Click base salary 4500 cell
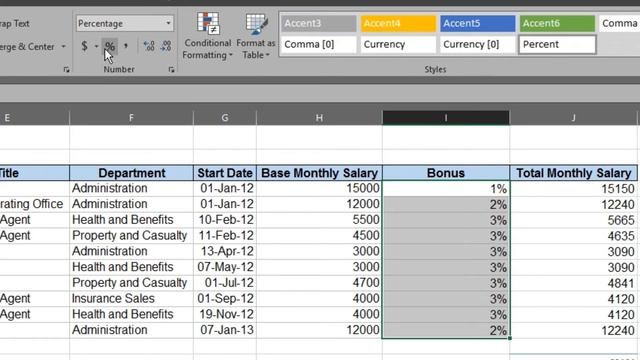Screen dimensions: 640x360 click(319, 236)
